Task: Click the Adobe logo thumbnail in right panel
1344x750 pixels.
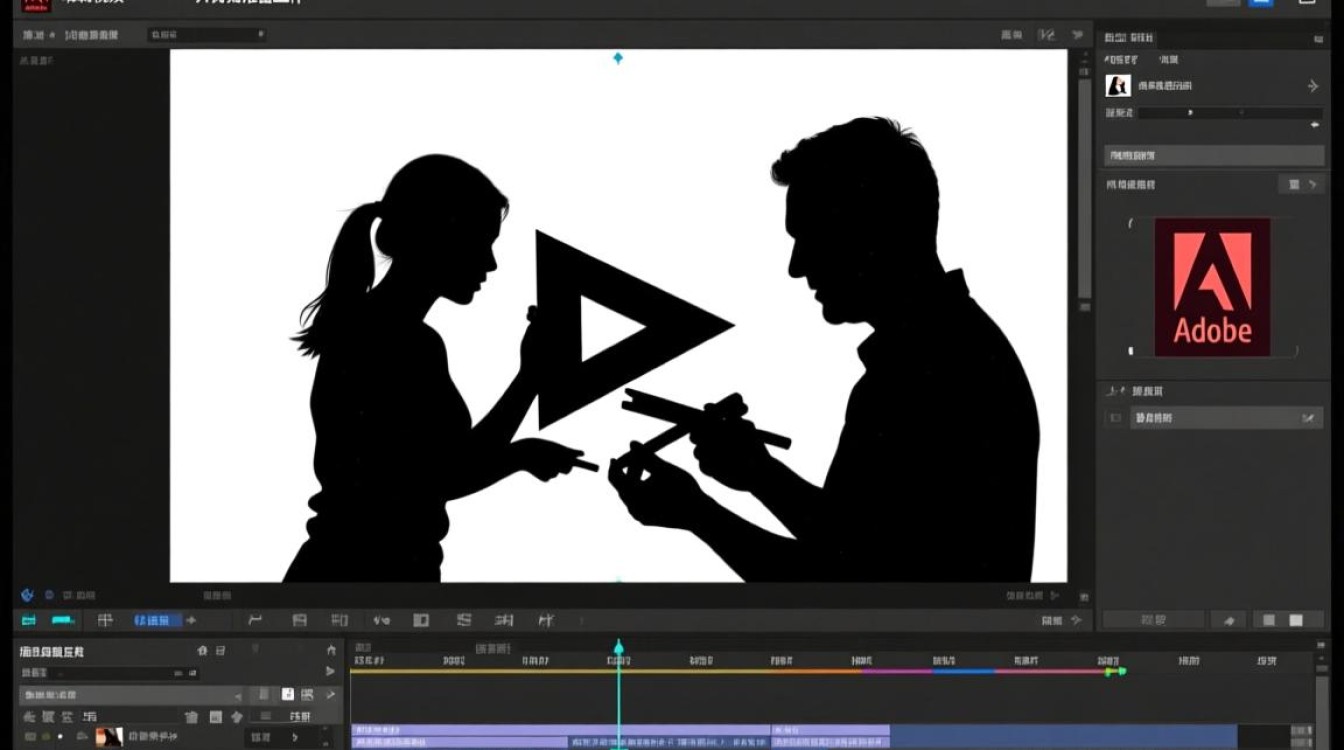Action: click(1212, 288)
